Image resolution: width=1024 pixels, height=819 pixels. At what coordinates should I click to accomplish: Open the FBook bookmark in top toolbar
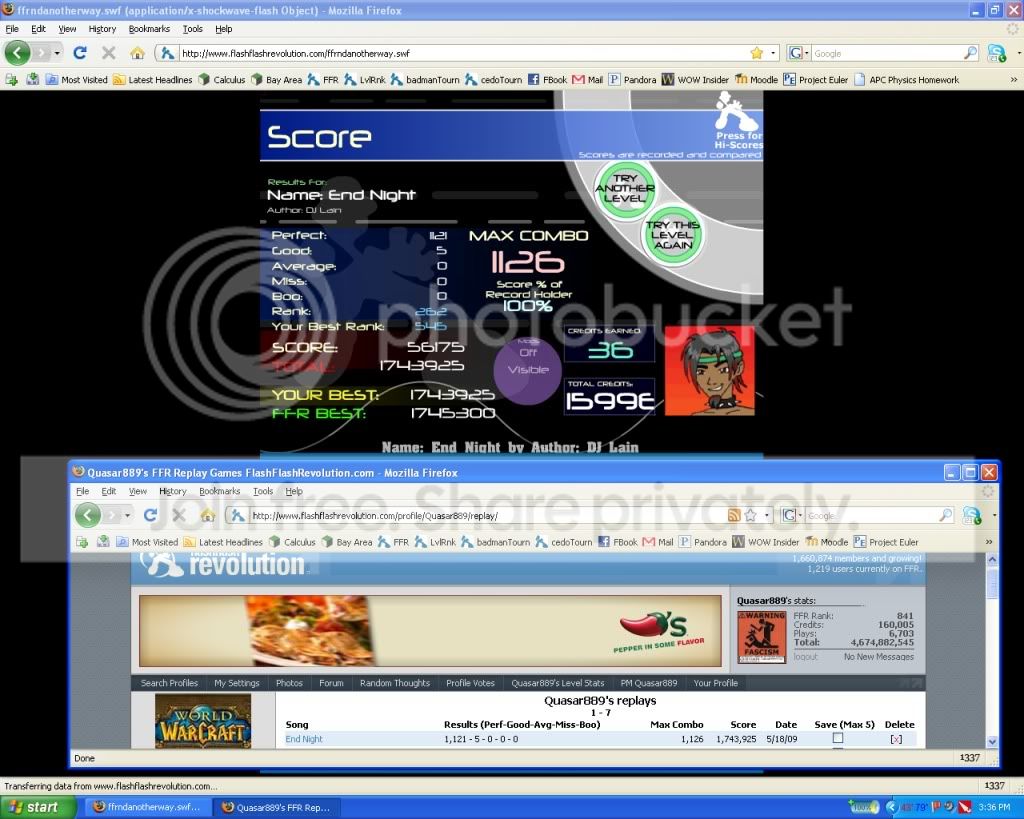tap(547, 80)
